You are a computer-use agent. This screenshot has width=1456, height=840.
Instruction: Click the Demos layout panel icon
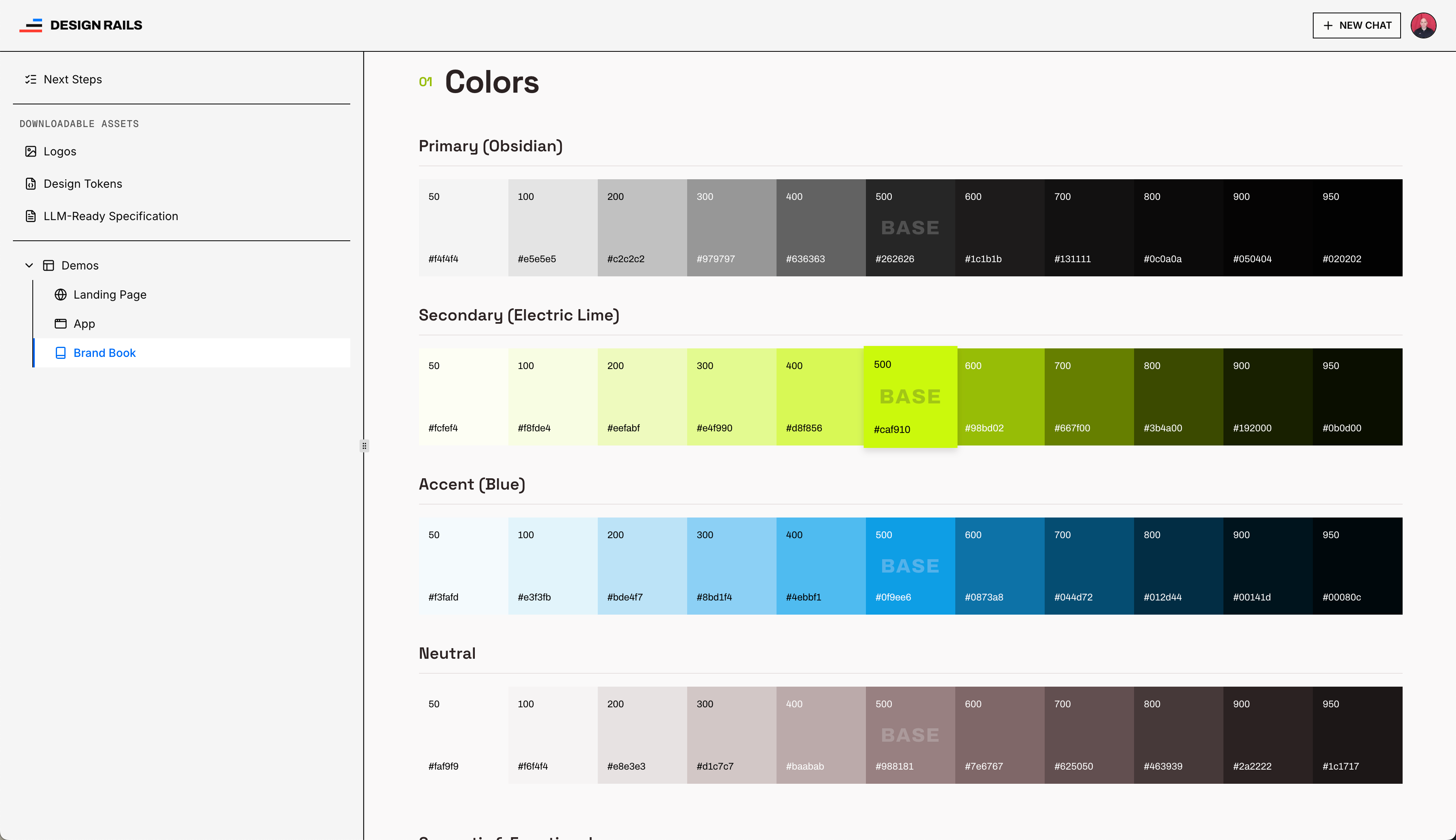point(49,265)
